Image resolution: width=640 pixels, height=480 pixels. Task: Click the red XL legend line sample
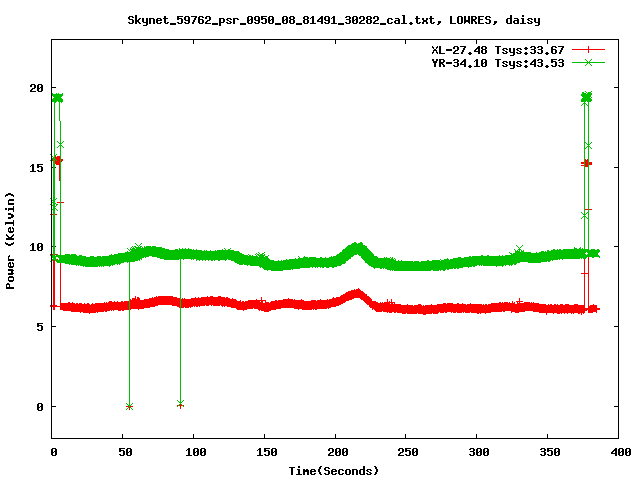point(588,50)
